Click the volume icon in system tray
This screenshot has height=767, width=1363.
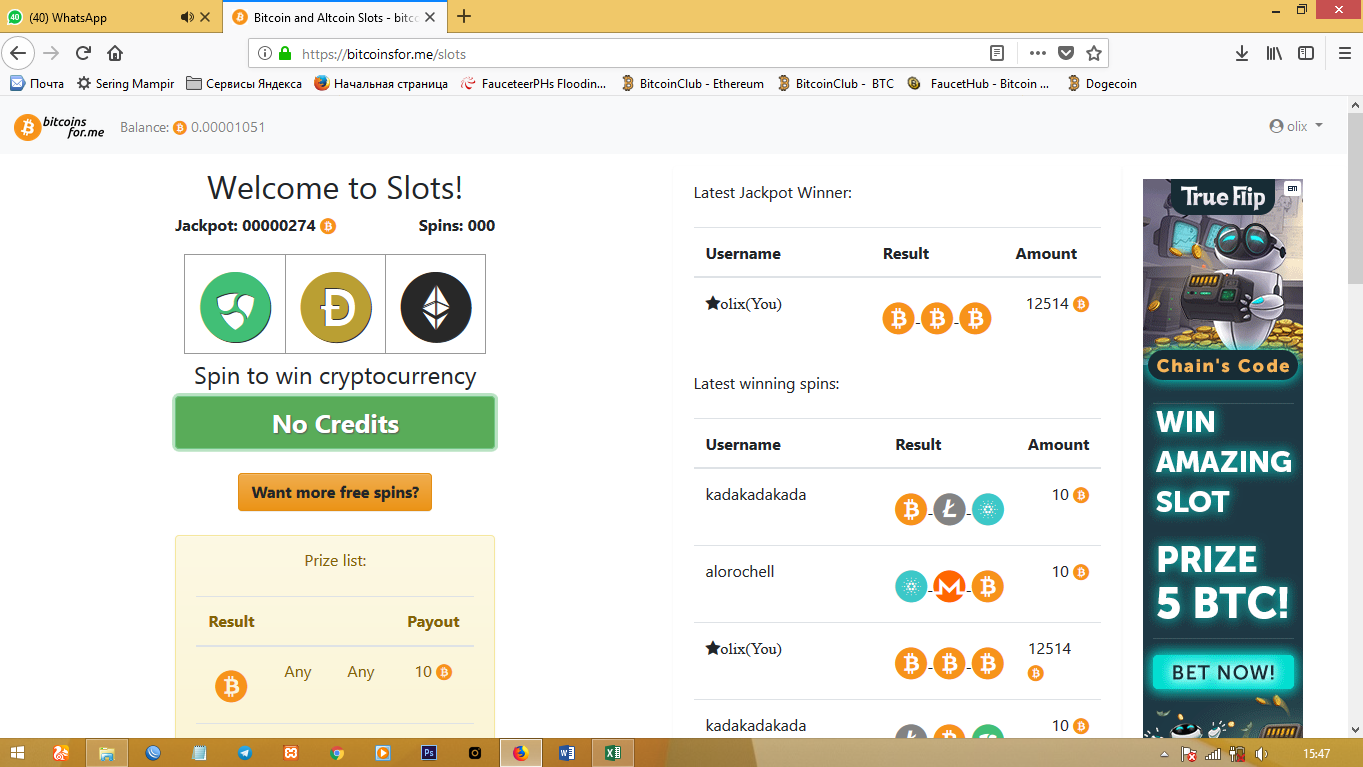tap(1261, 754)
